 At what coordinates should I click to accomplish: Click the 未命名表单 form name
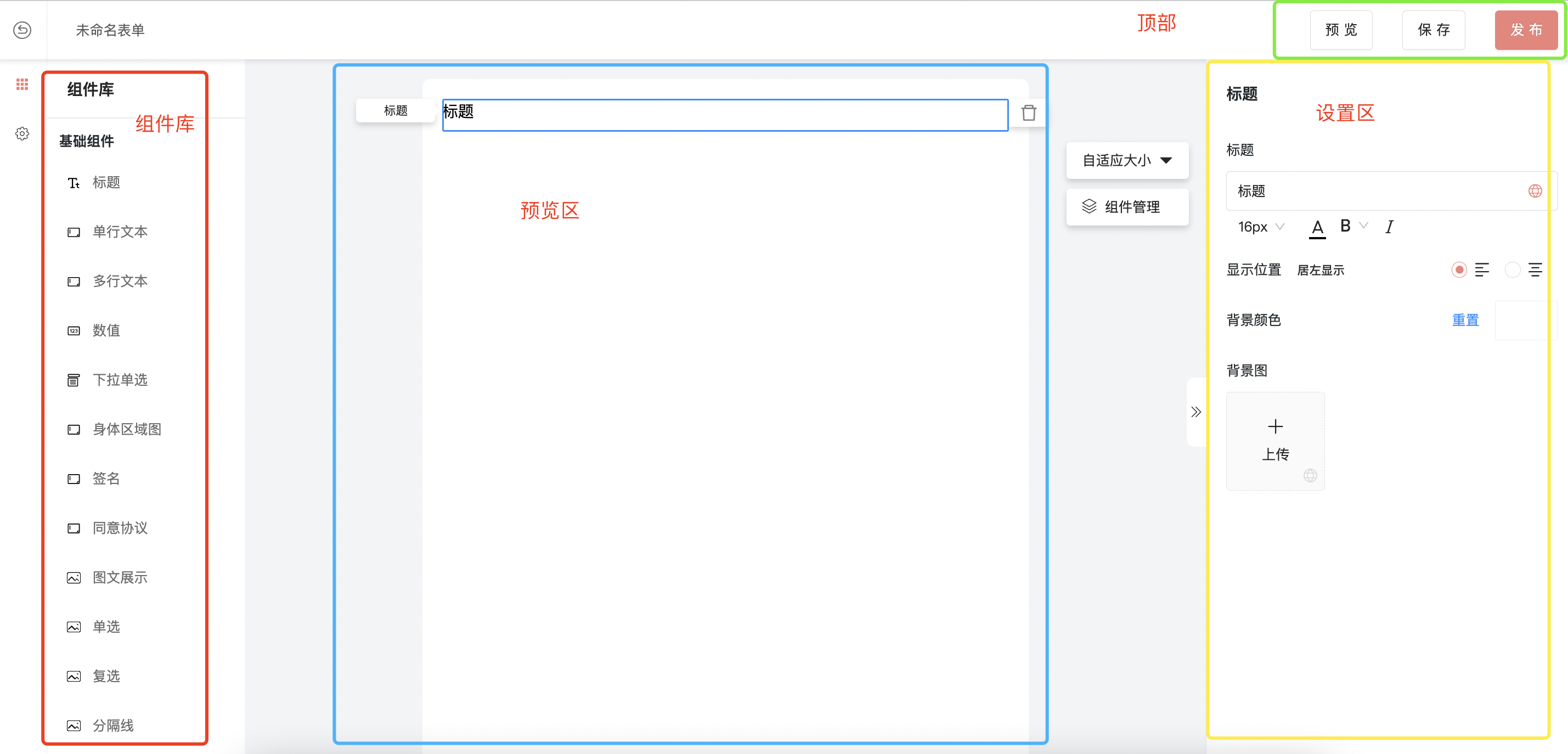point(110,30)
